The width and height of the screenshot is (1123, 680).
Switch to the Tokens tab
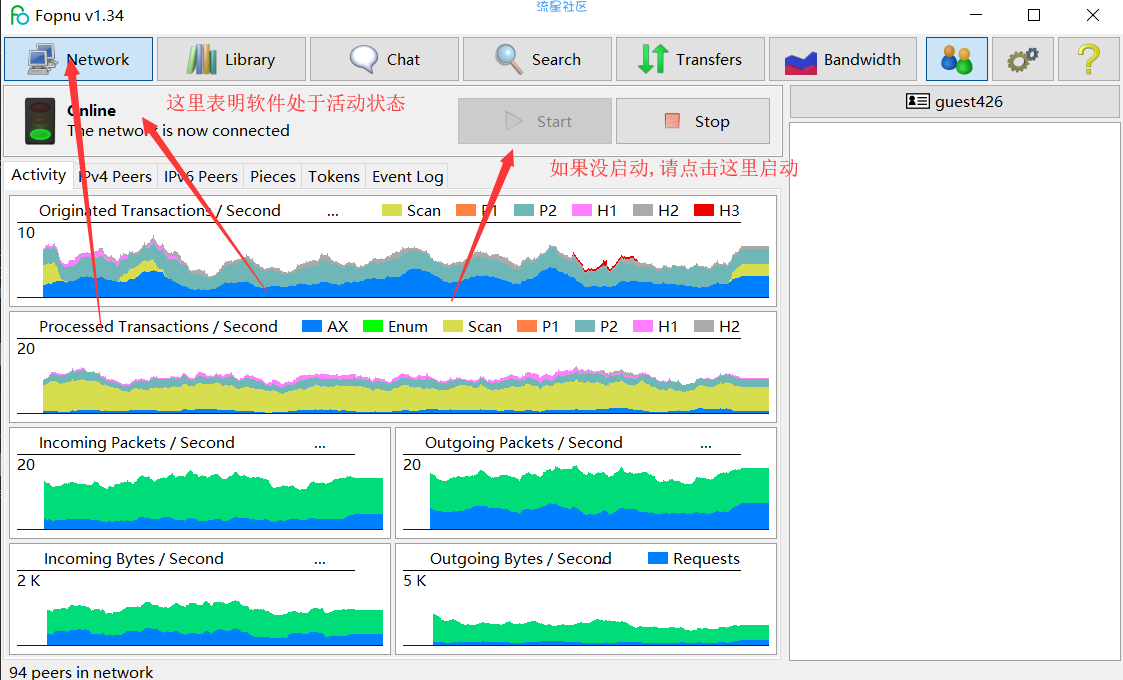334,176
